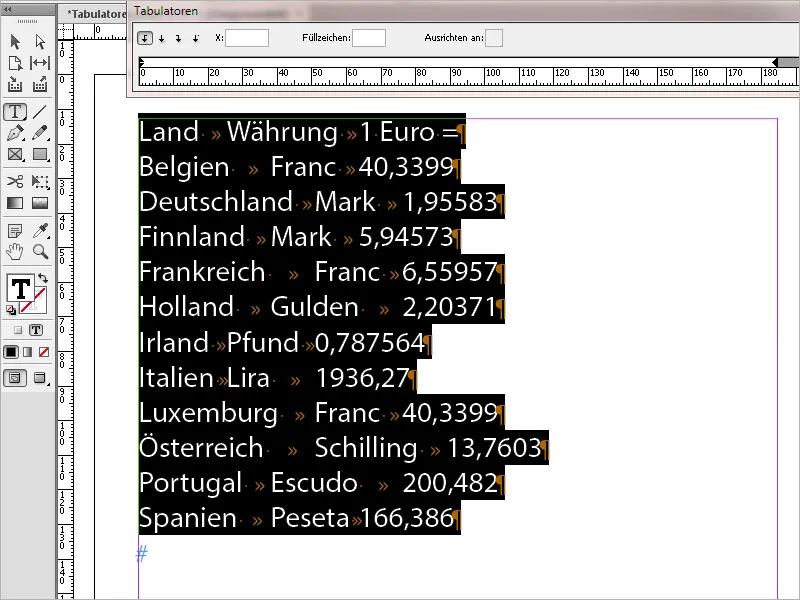This screenshot has height=600, width=800.
Task: Select the Zoom tool
Action: click(38, 253)
